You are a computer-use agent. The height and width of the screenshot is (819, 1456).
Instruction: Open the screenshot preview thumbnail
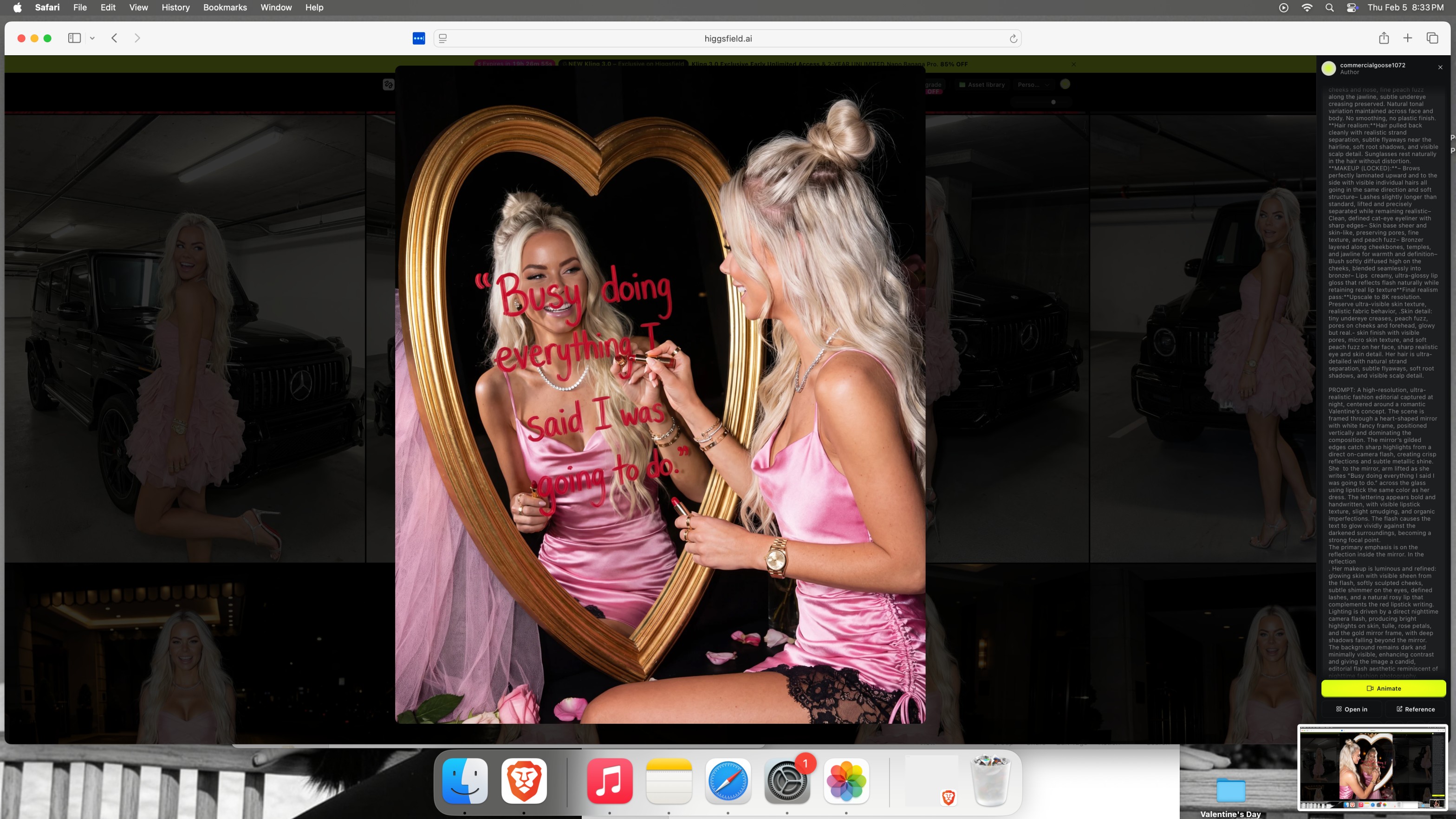tap(1372, 768)
